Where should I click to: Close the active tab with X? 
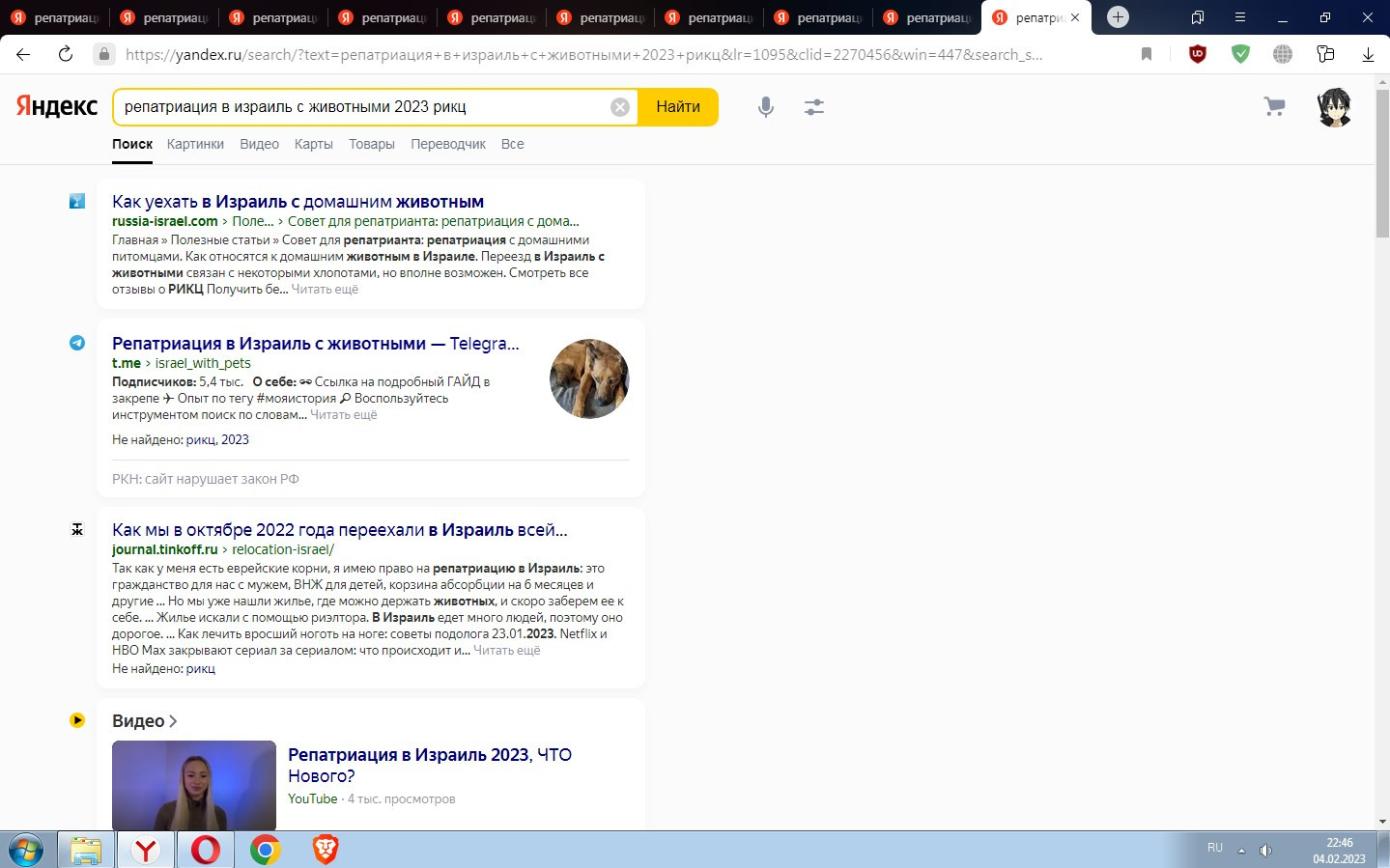click(1075, 17)
